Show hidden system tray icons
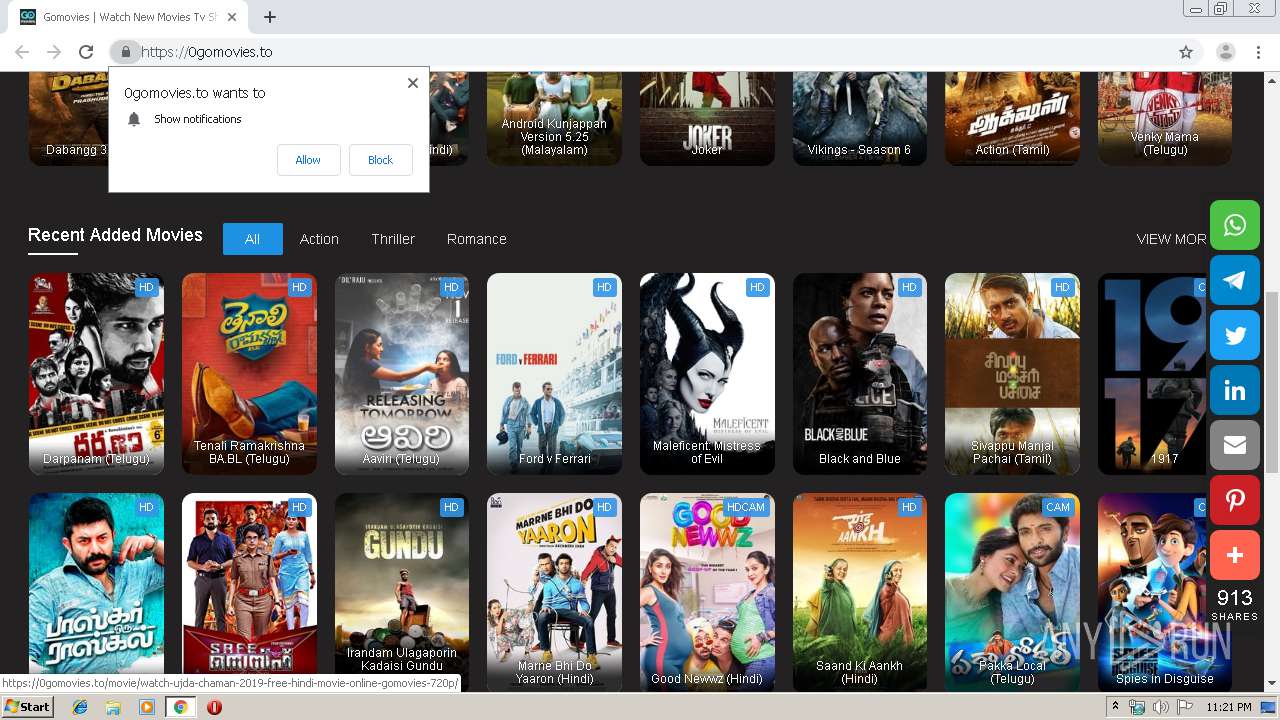Screen dimensions: 1280x720 (1116, 707)
